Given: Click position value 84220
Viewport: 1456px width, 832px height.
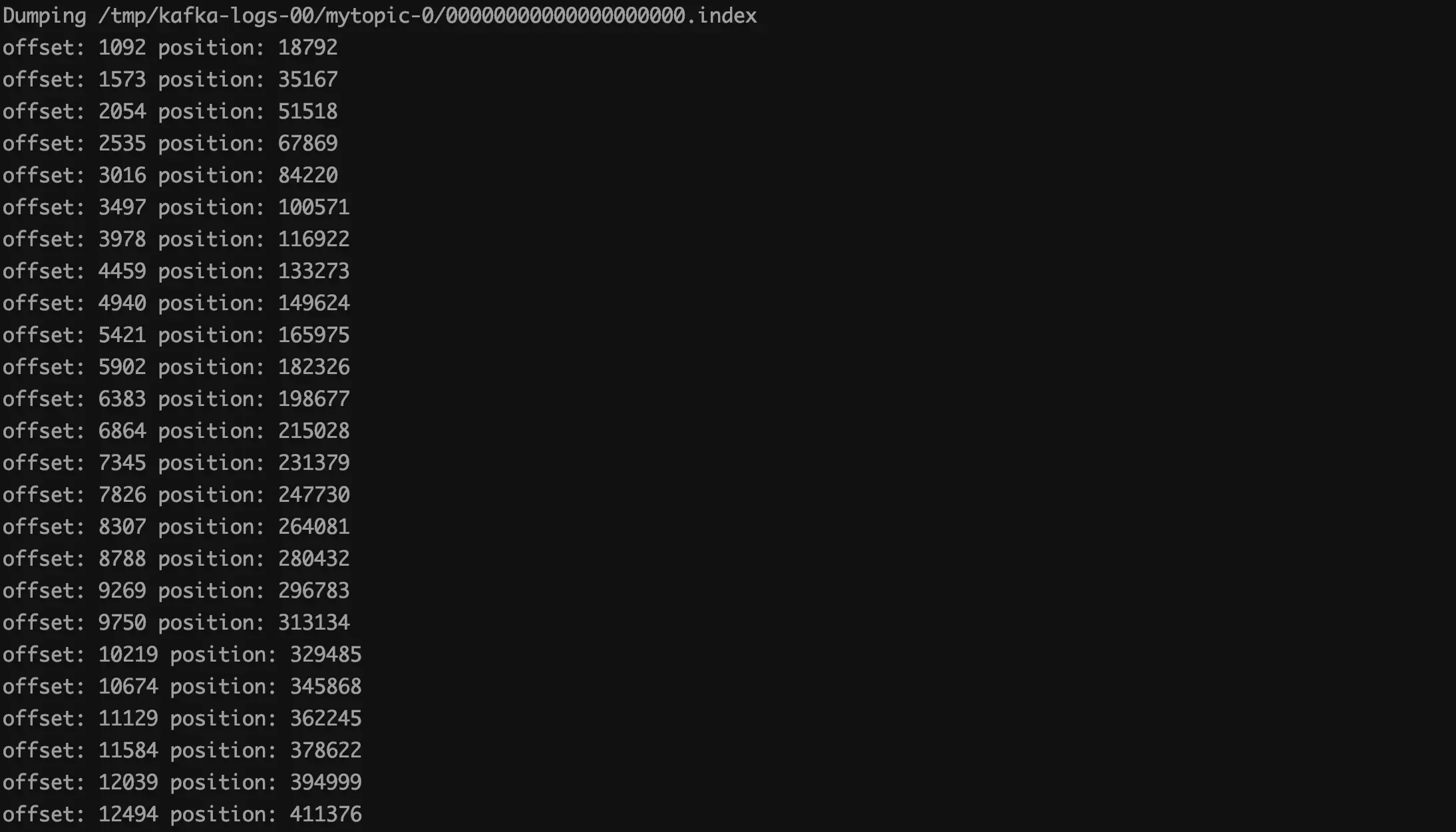Looking at the screenshot, I should 307,175.
